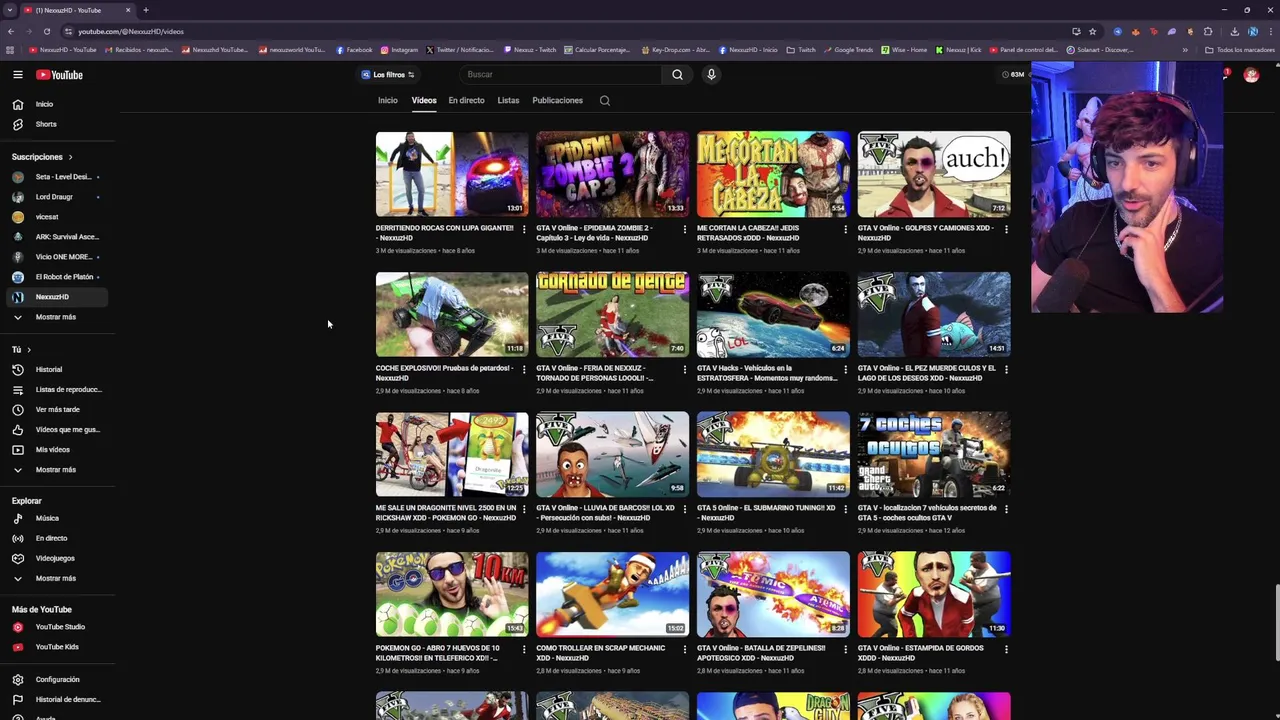Select the NexxuzHD - YouTube browser tab
This screenshot has width=1280, height=720.
pyautogui.click(x=77, y=10)
